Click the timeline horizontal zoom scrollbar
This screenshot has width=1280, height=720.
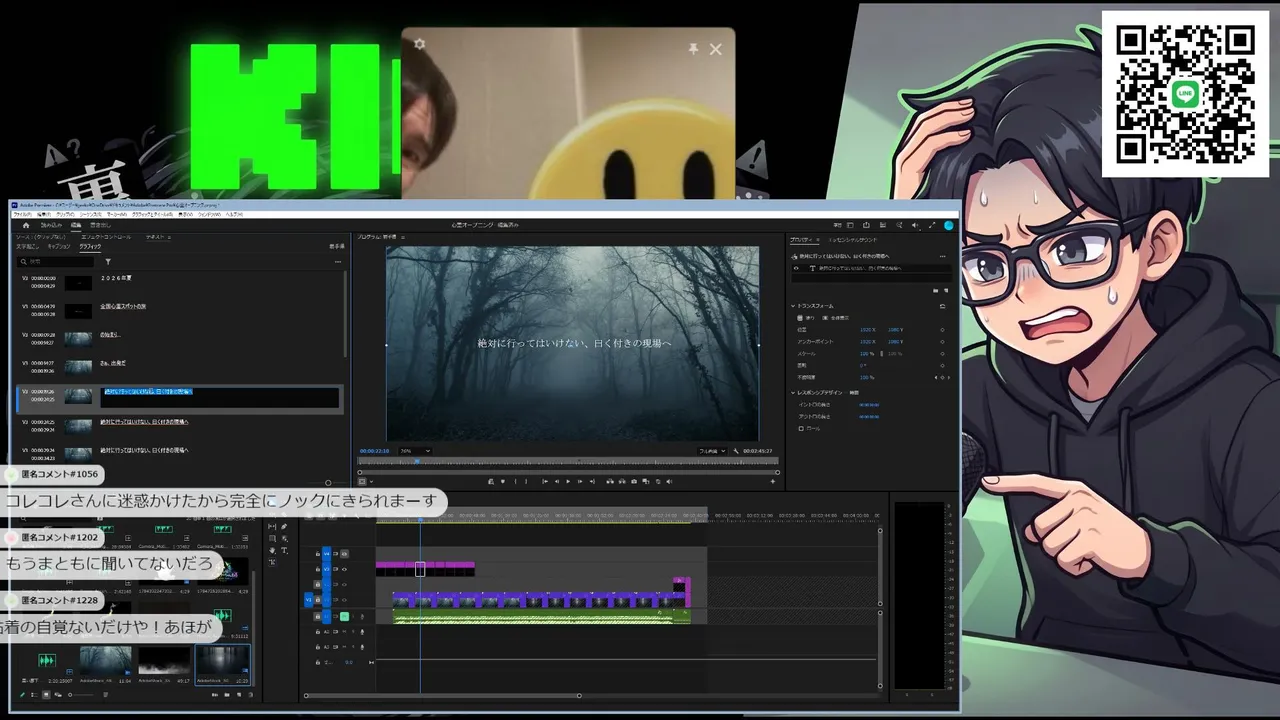[442, 696]
